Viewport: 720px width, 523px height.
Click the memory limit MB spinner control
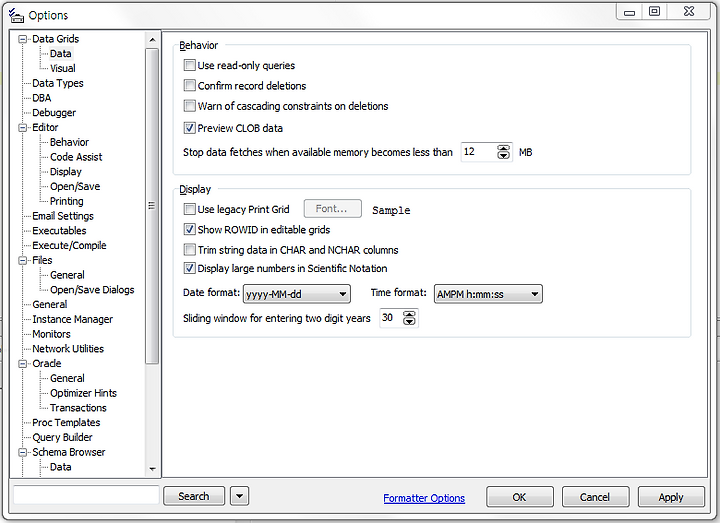point(504,152)
